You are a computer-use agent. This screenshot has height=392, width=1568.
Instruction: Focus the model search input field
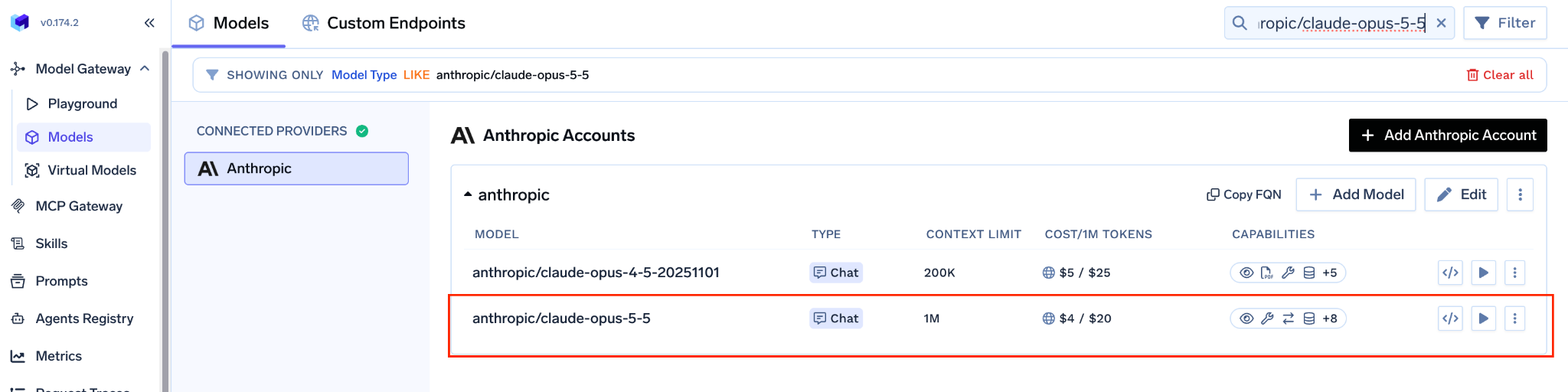pyautogui.click(x=1341, y=23)
